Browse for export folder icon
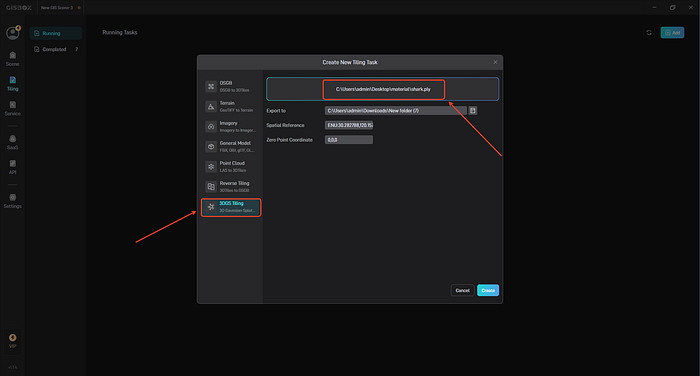This screenshot has width=700, height=376. pyautogui.click(x=473, y=110)
